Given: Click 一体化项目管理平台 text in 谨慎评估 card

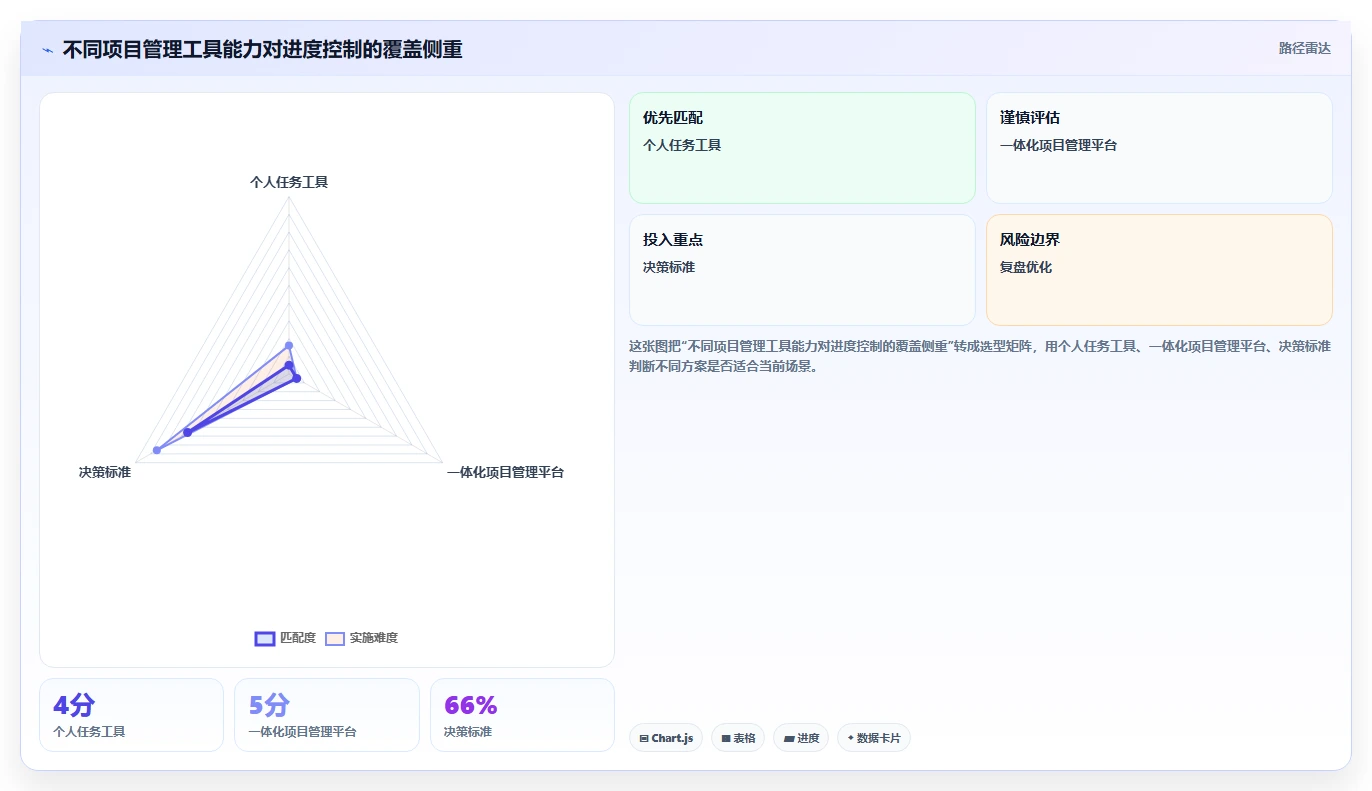Looking at the screenshot, I should click(1058, 145).
